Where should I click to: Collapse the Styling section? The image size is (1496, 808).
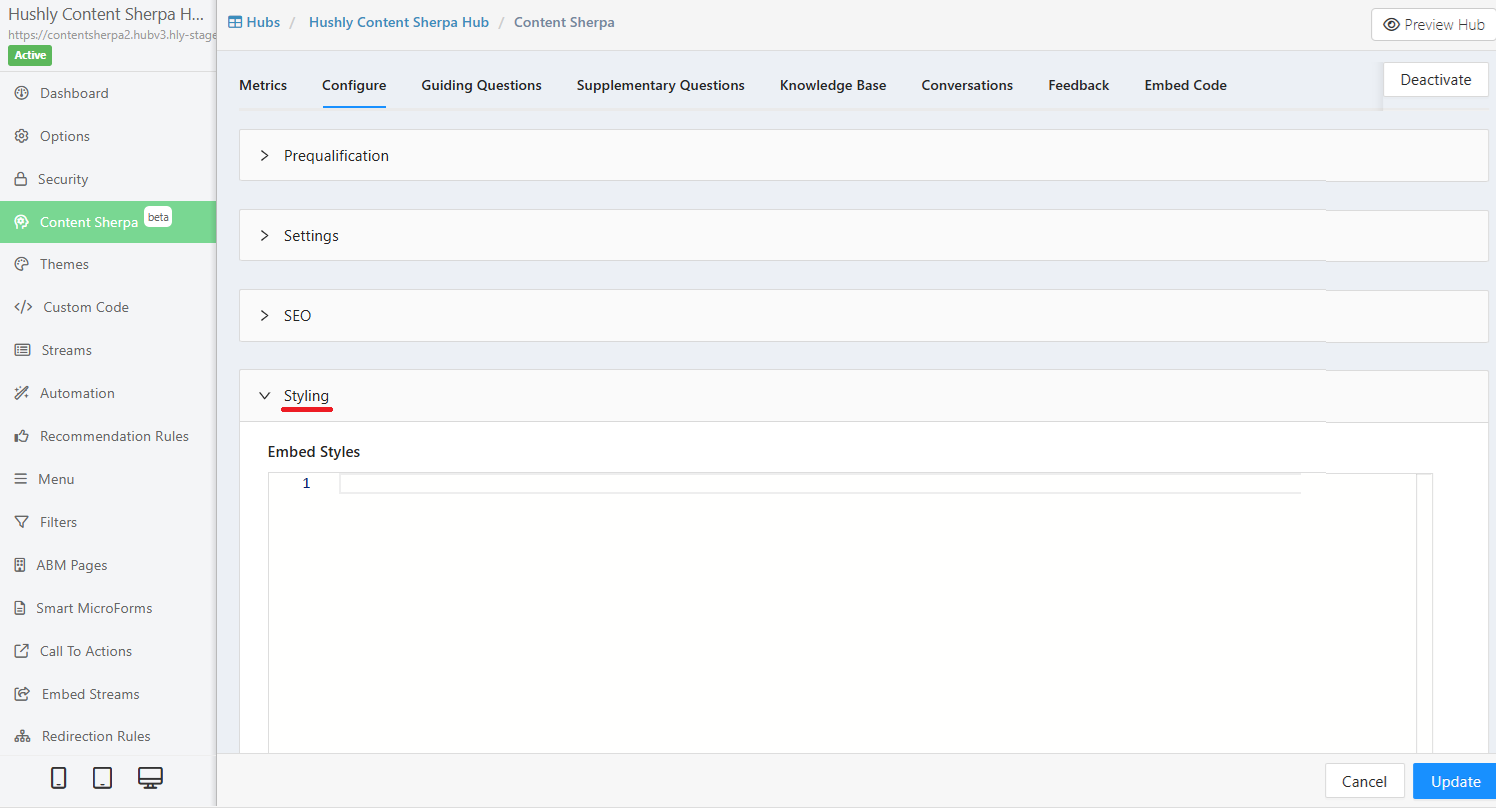(864, 396)
